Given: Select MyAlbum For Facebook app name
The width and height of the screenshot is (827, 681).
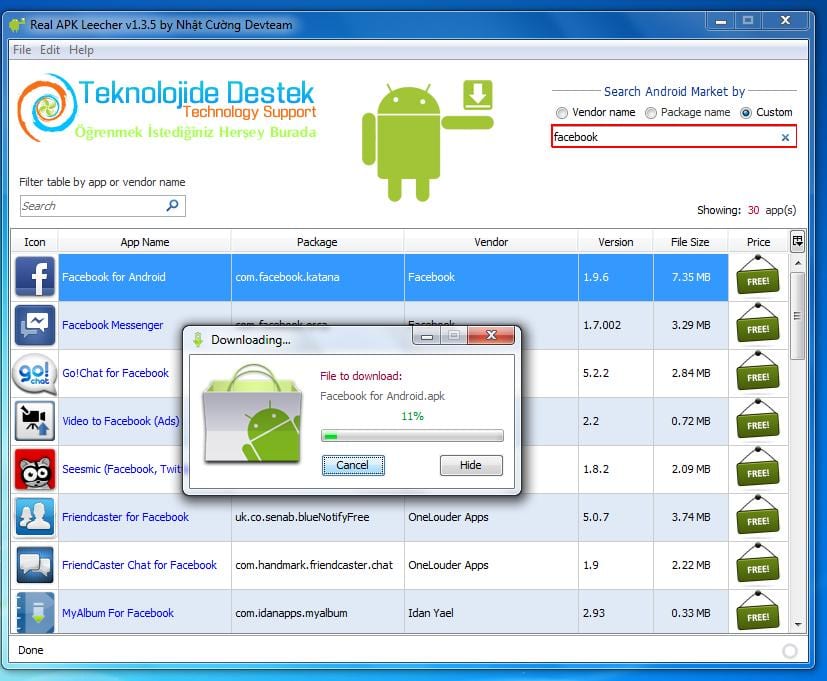Looking at the screenshot, I should click(x=118, y=613).
